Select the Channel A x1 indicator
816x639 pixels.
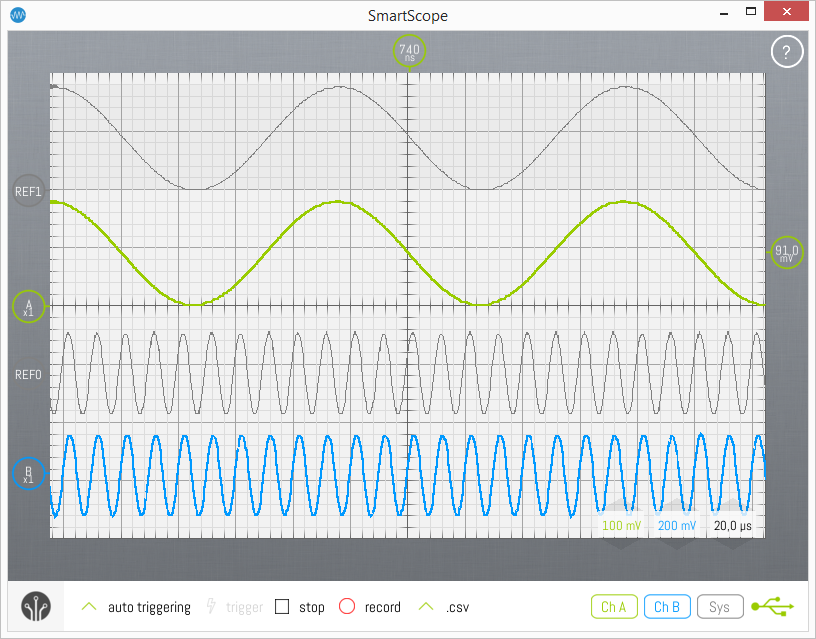pyautogui.click(x=28, y=307)
